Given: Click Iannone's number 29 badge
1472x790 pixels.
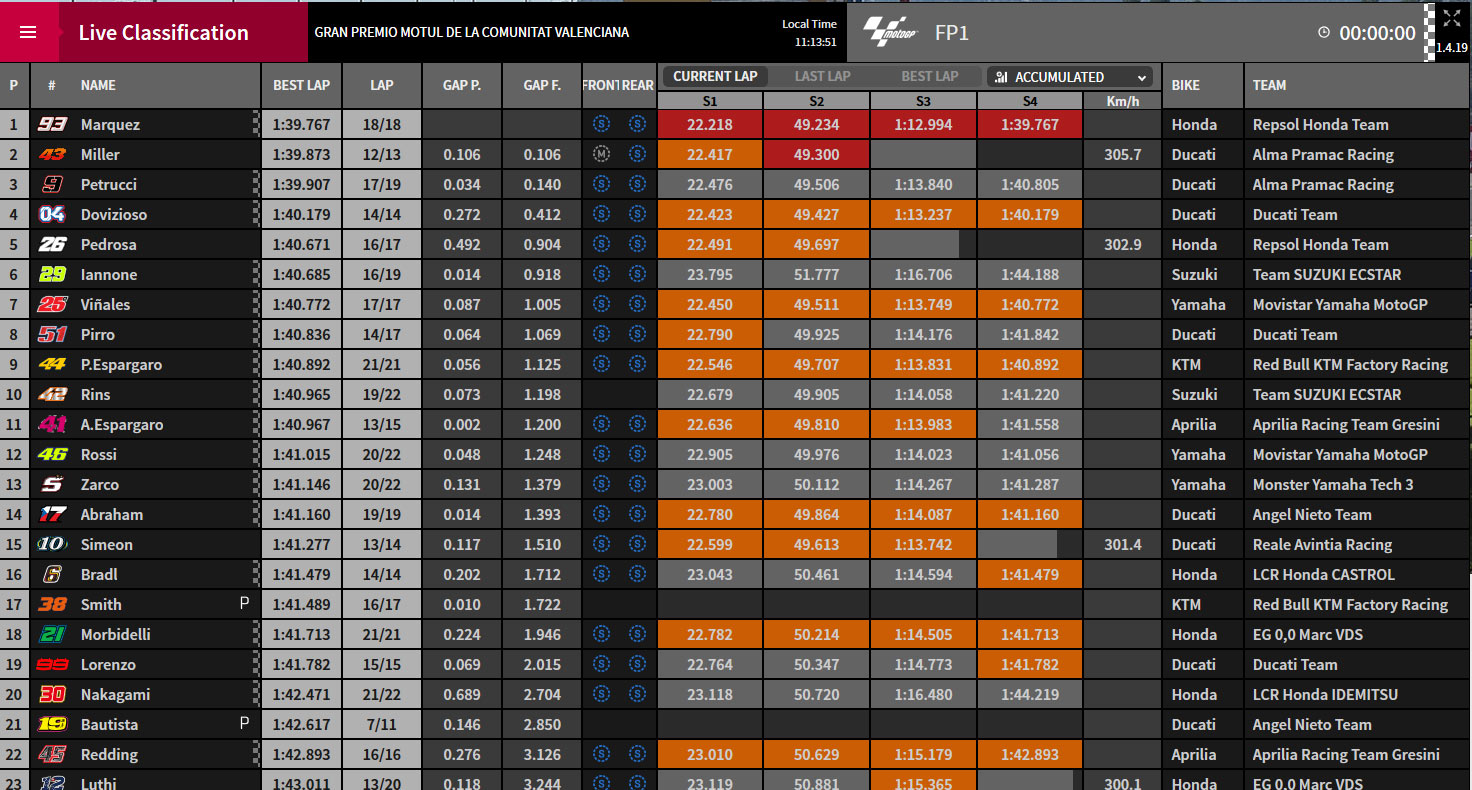Looking at the screenshot, I should click(x=52, y=274).
